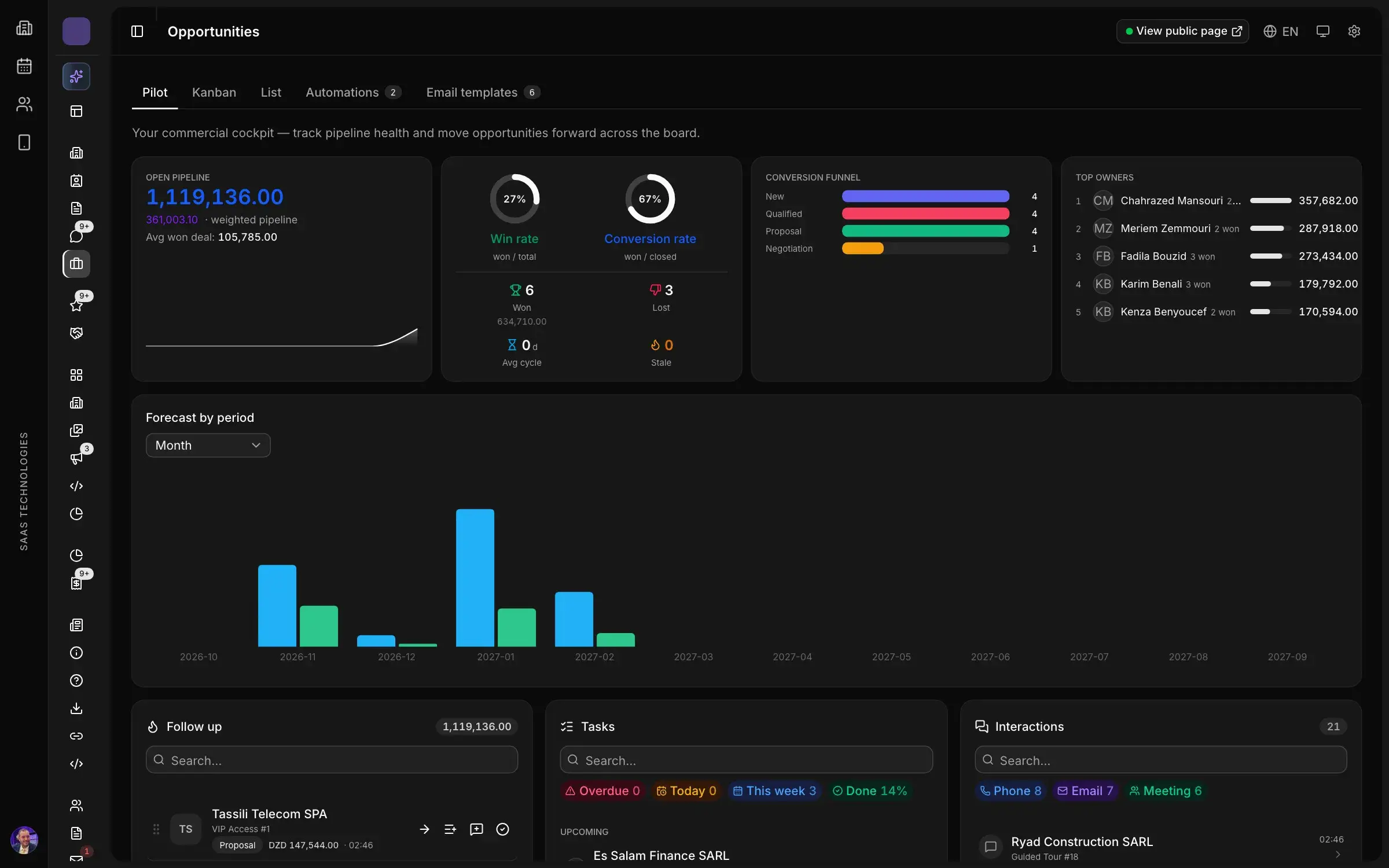Open the help question mark sidebar icon
Viewport: 1389px width, 868px height.
coord(76,681)
